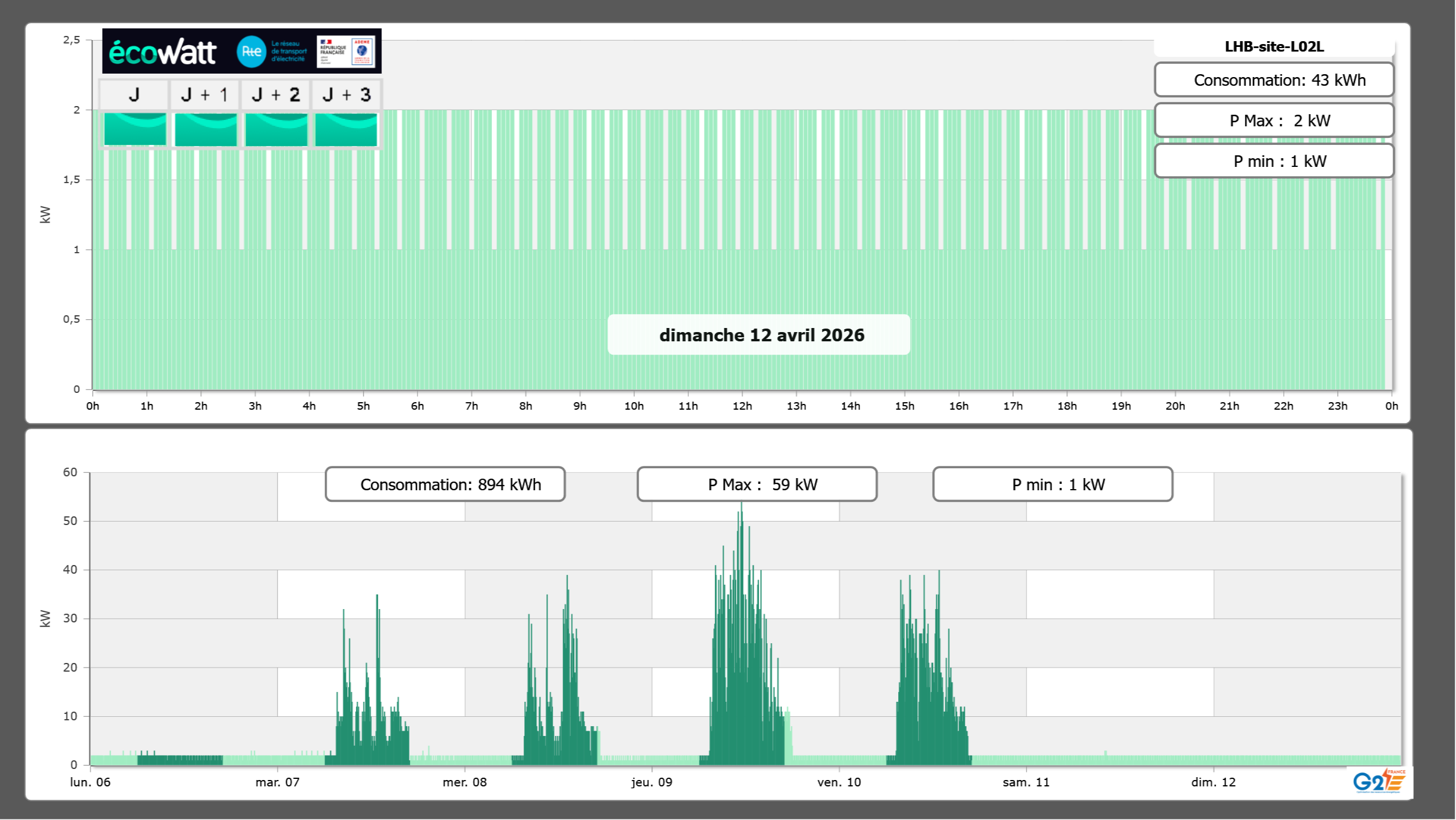
Task: Click the Consommation: 43 kWh box
Action: point(1274,80)
